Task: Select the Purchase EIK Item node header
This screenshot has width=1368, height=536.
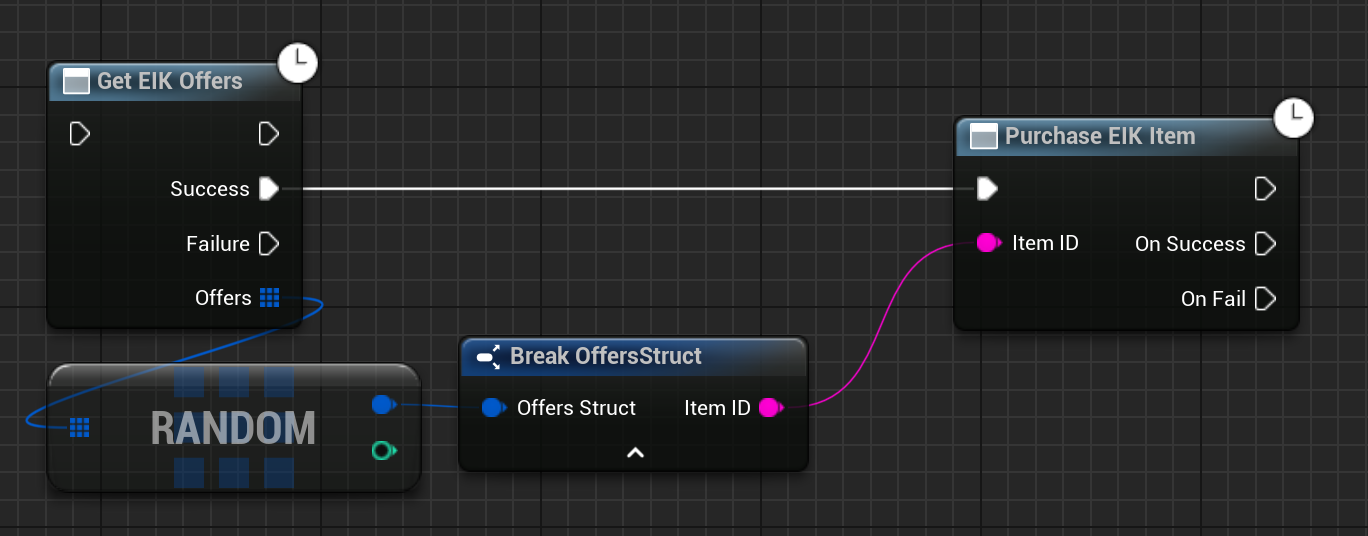Action: coord(1100,137)
